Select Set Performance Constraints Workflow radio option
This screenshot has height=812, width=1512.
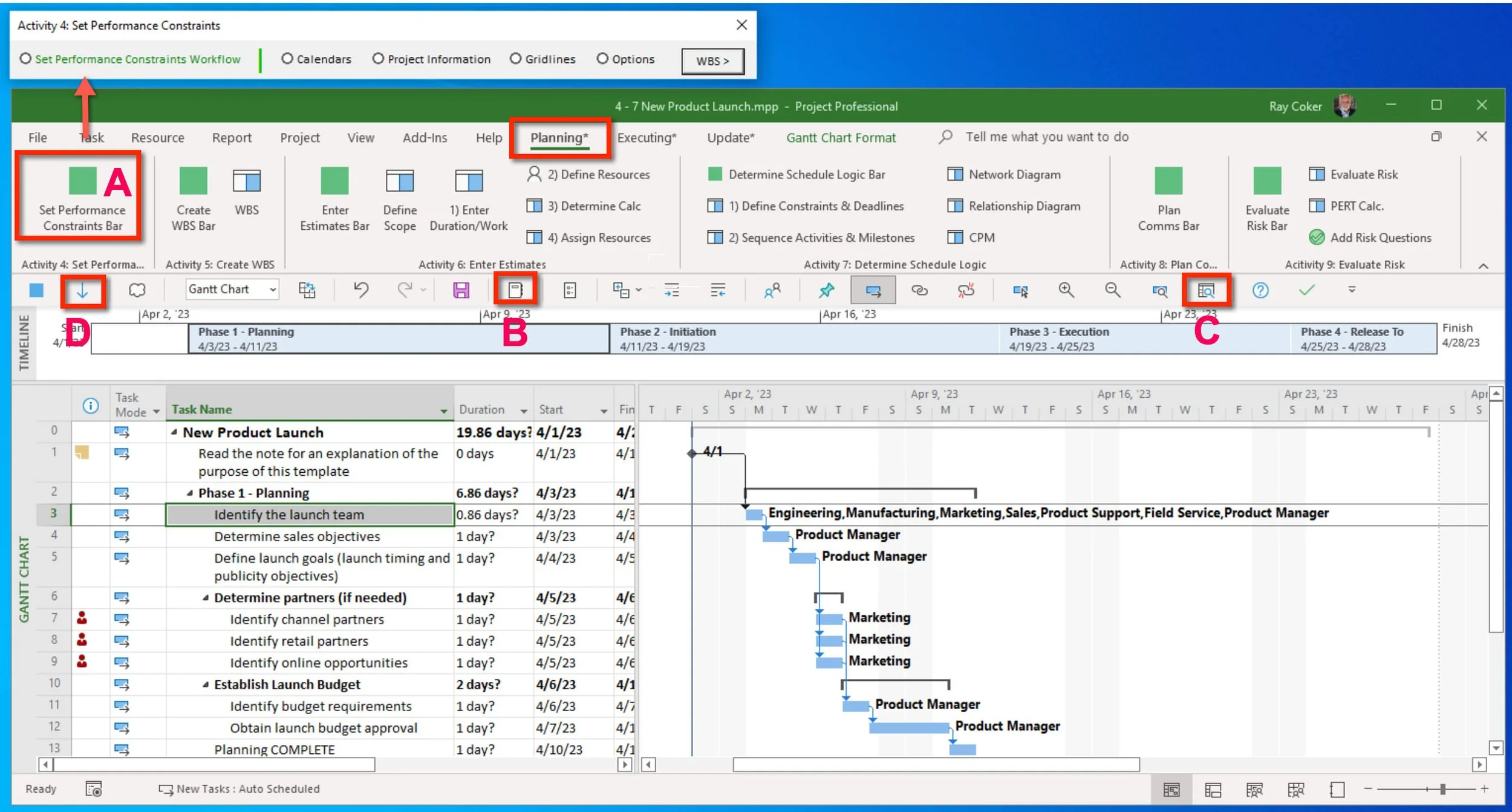(x=25, y=59)
